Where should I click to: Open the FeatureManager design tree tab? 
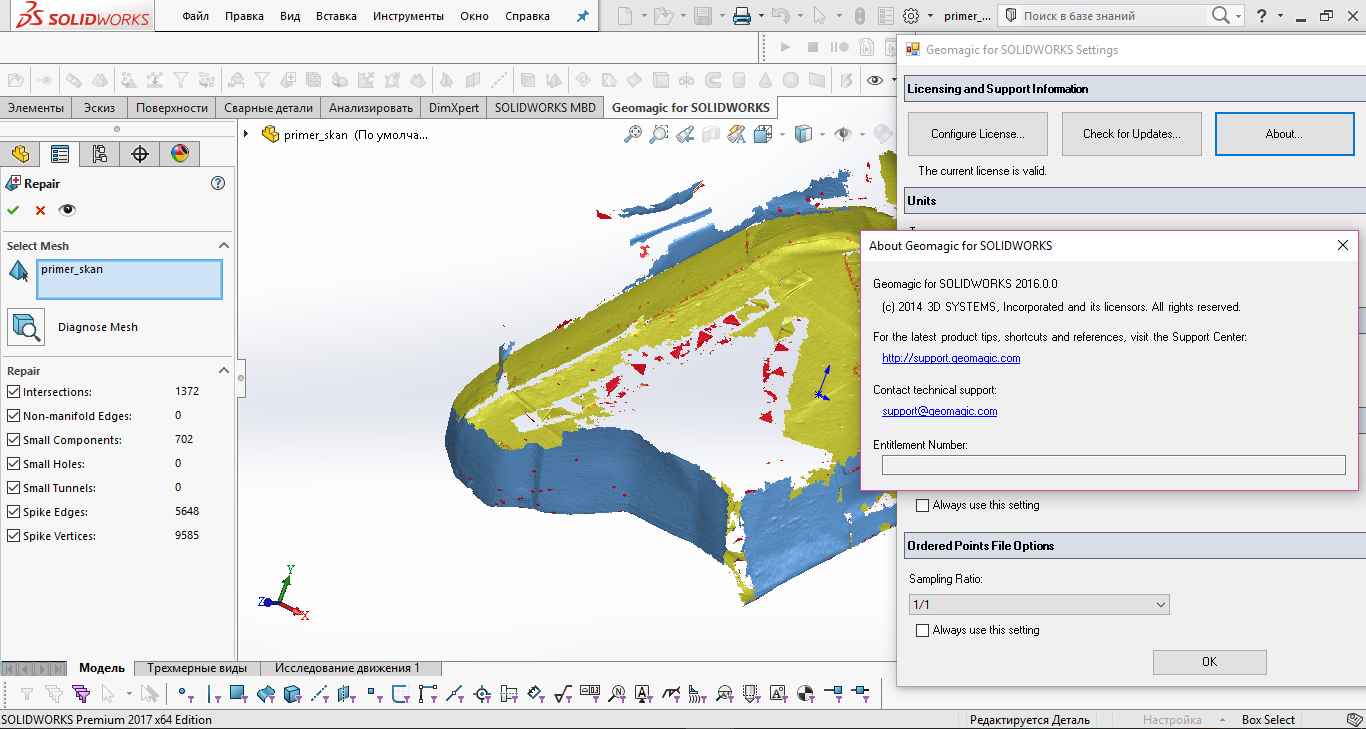[x=19, y=153]
